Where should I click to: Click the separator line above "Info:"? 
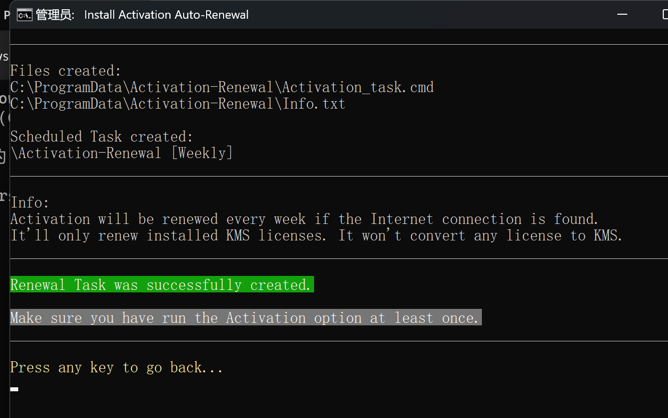click(x=338, y=177)
